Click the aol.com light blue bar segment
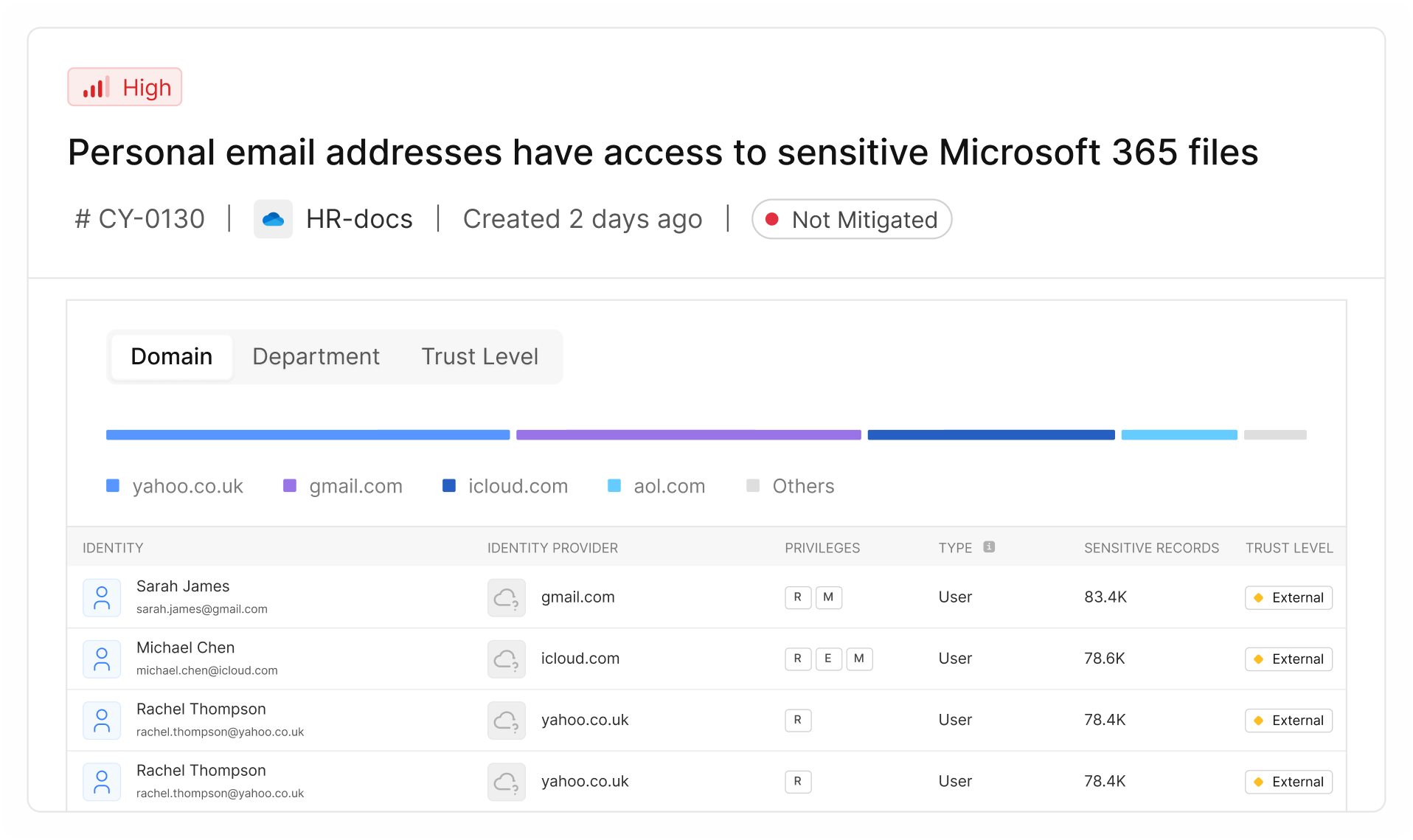 click(1179, 435)
